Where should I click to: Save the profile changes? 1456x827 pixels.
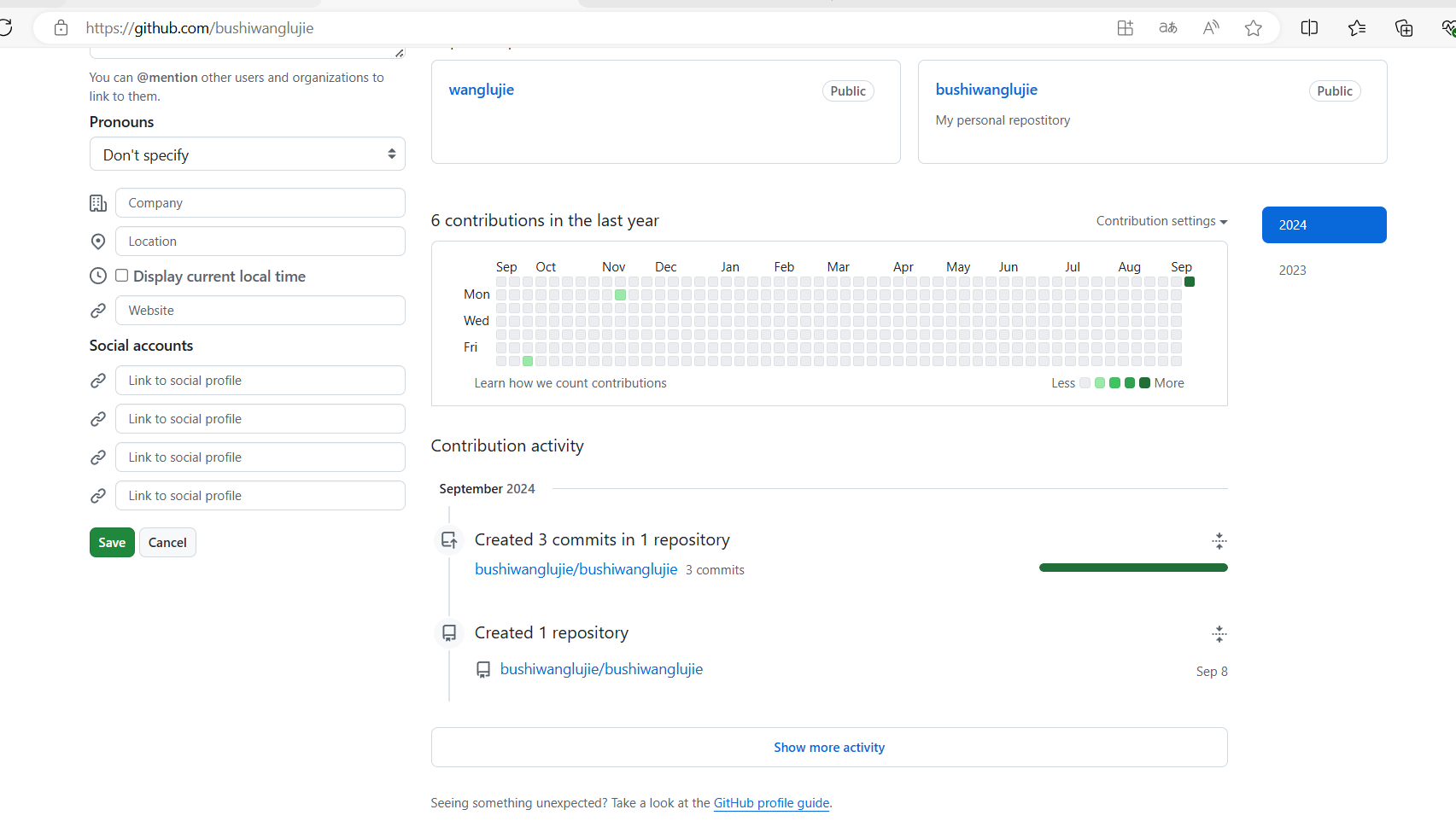[x=112, y=543]
